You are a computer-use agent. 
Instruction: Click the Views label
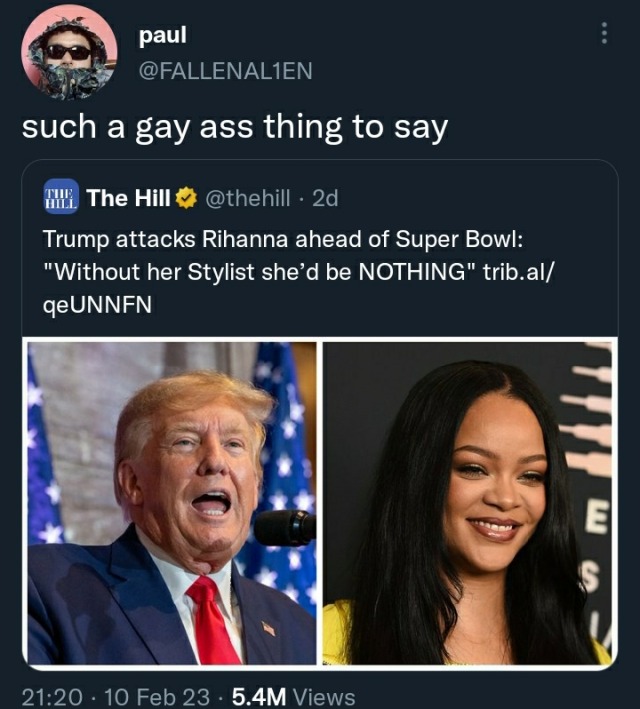(324, 696)
